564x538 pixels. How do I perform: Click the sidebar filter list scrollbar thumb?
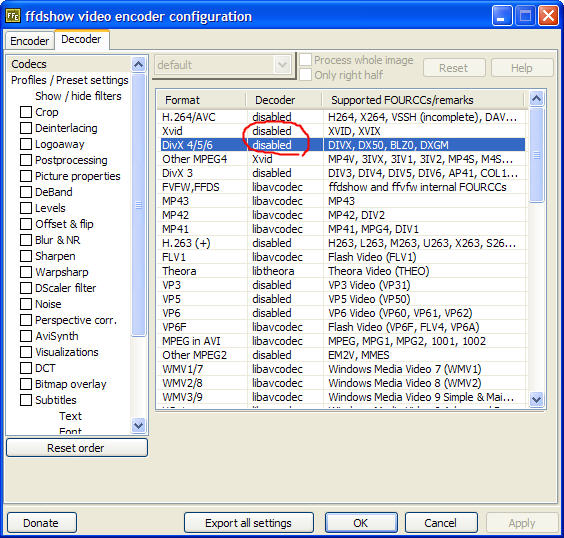tap(138, 205)
